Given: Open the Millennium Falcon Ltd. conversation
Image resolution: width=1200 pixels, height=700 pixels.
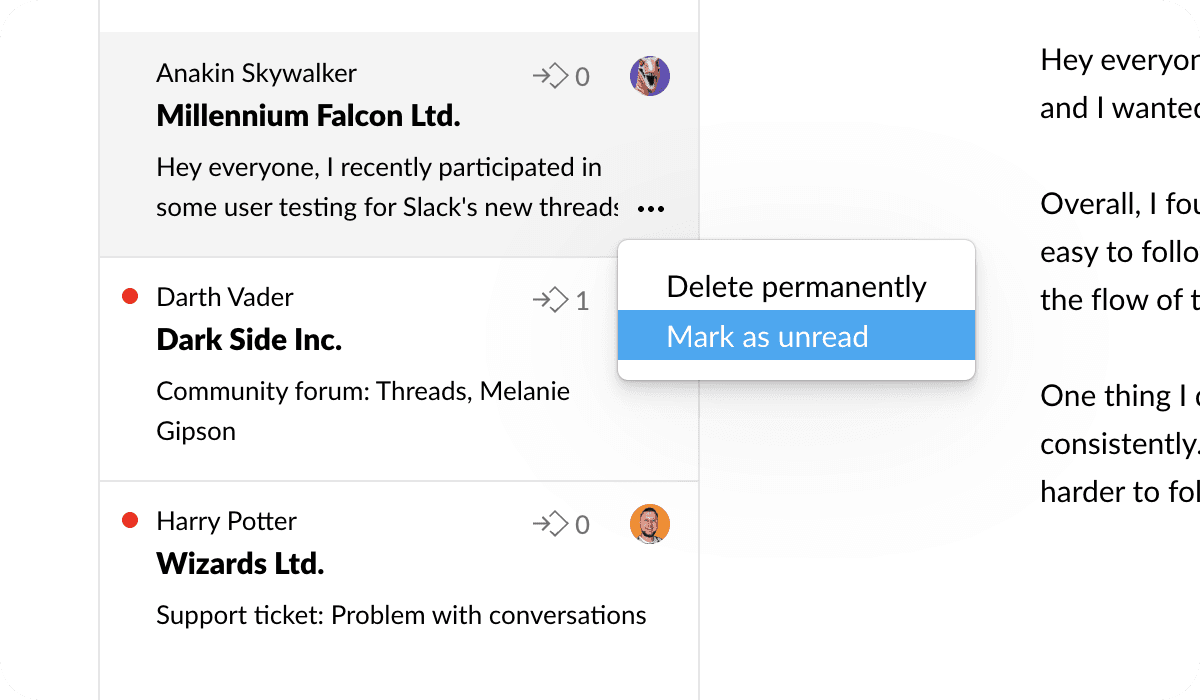Looking at the screenshot, I should coord(308,116).
